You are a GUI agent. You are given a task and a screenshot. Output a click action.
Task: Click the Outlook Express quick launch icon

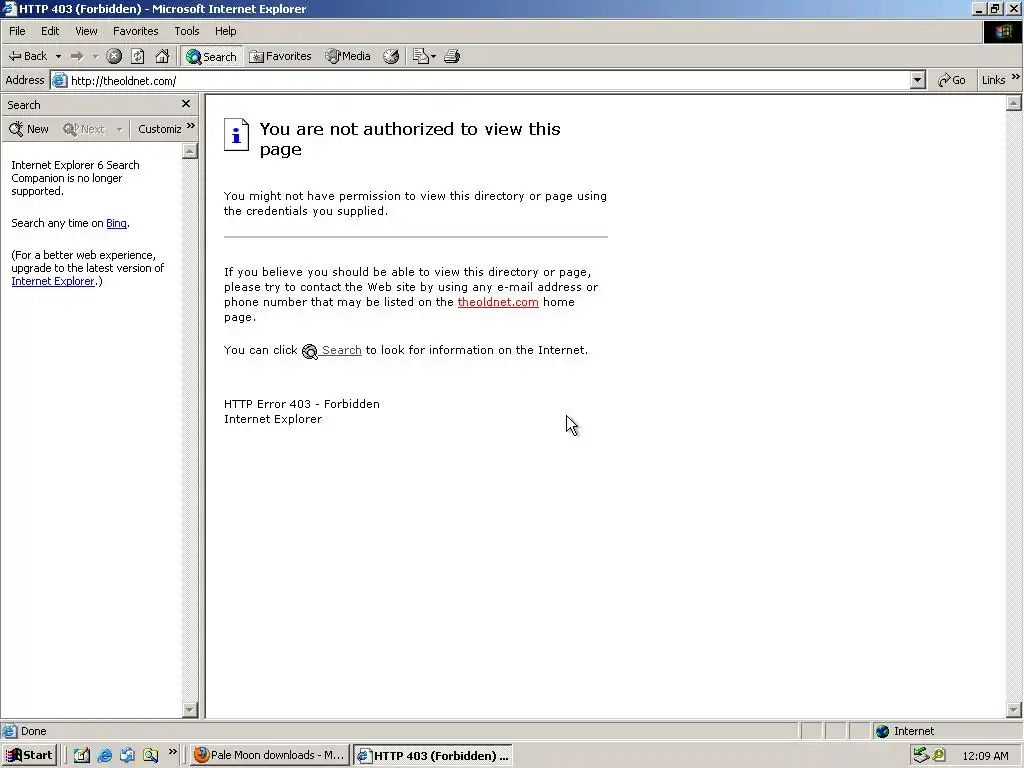click(x=127, y=756)
